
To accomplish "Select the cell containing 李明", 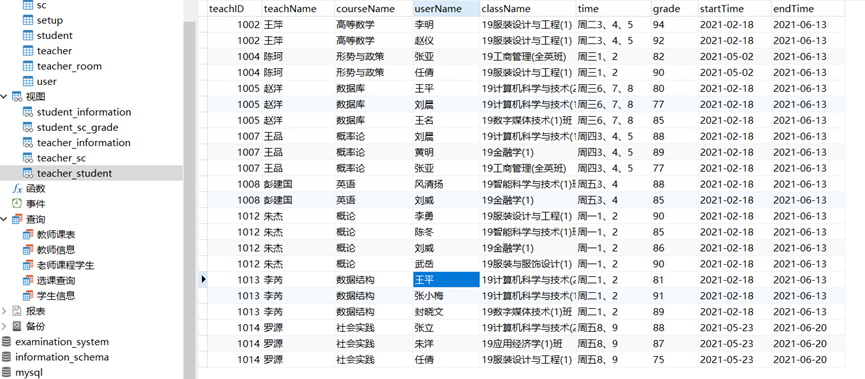I will click(x=446, y=25).
